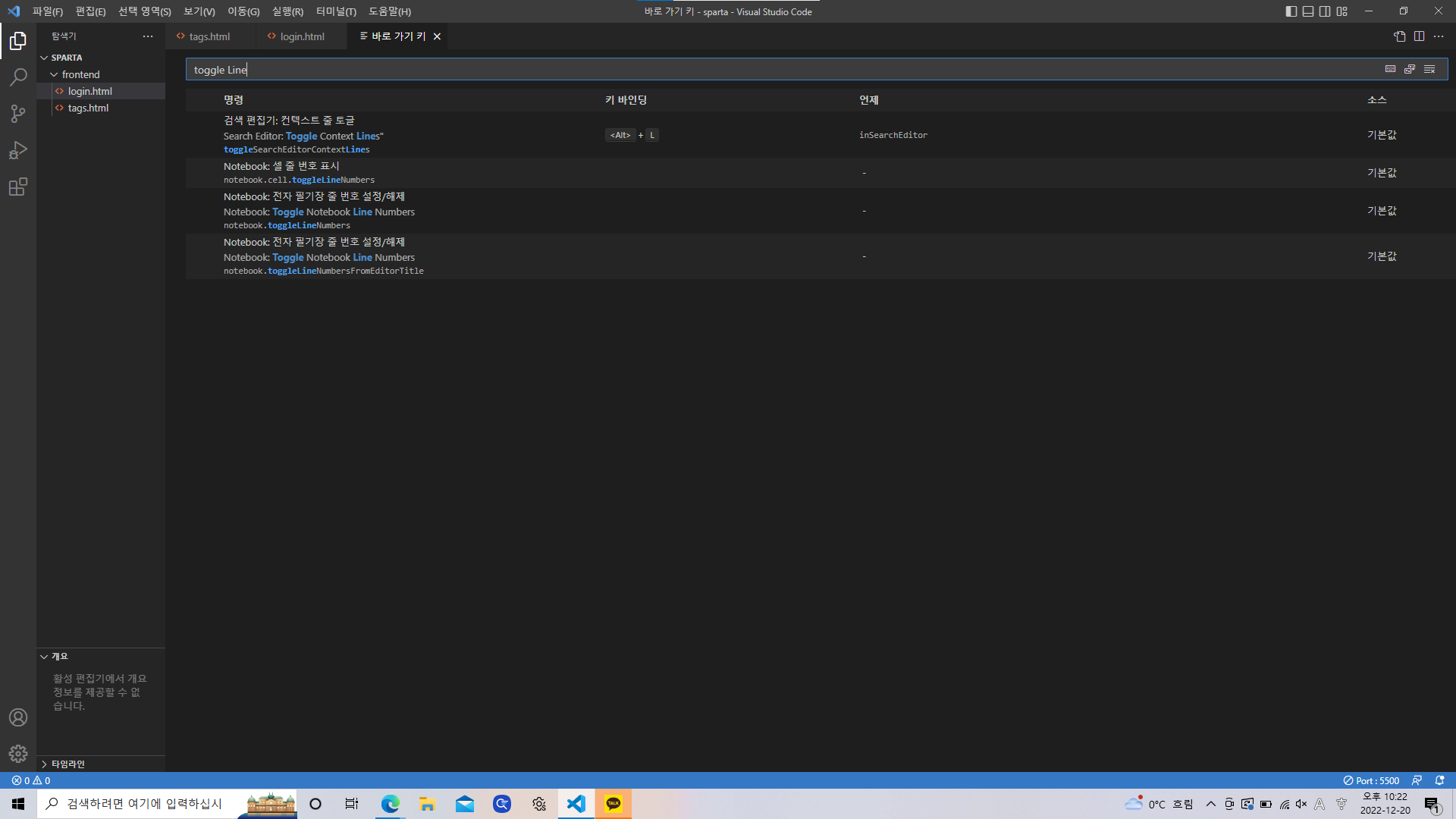This screenshot has height=819, width=1456.
Task: Click Port : 5500 in status bar
Action: point(1371,780)
